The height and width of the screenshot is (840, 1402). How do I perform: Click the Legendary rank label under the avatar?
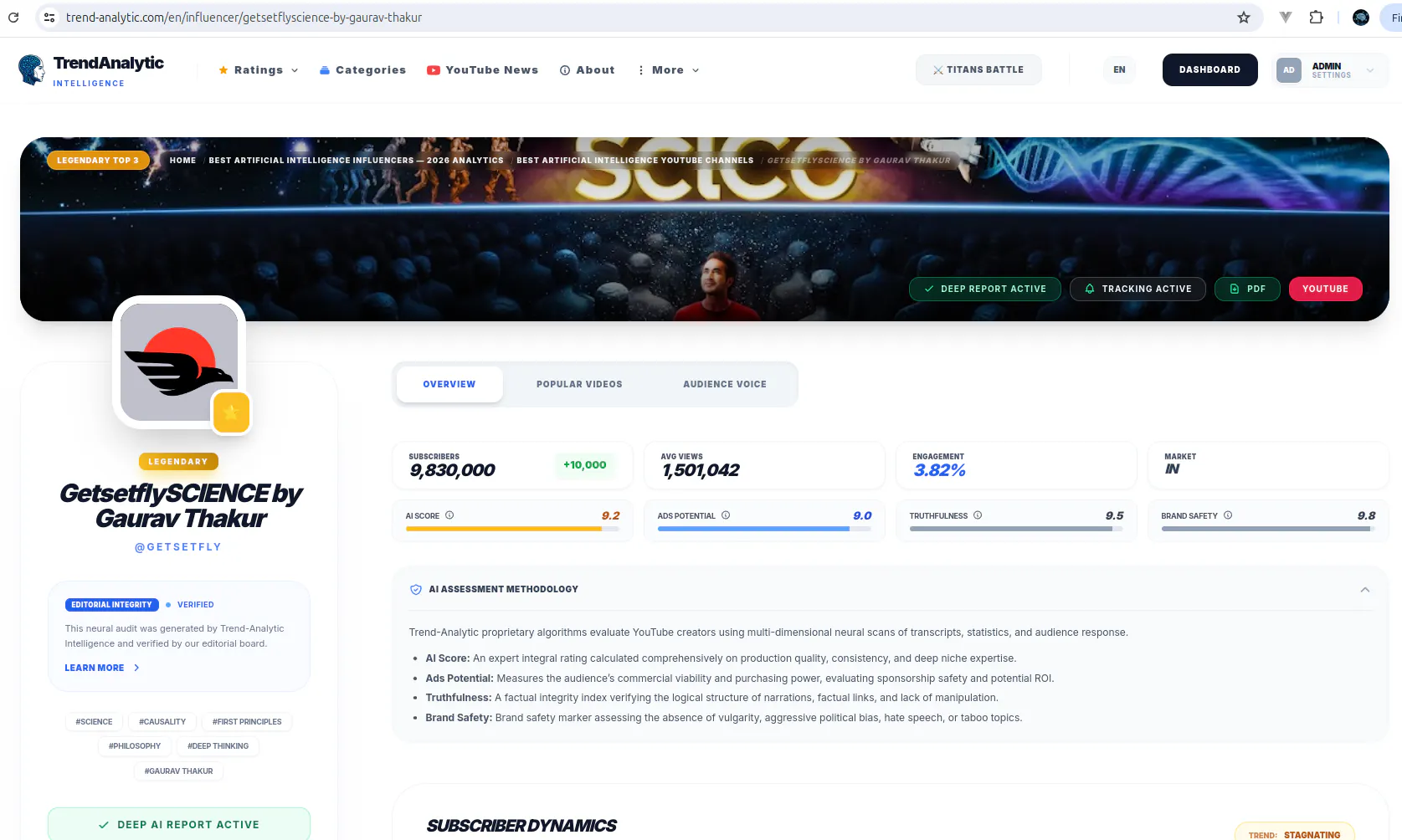tap(178, 461)
